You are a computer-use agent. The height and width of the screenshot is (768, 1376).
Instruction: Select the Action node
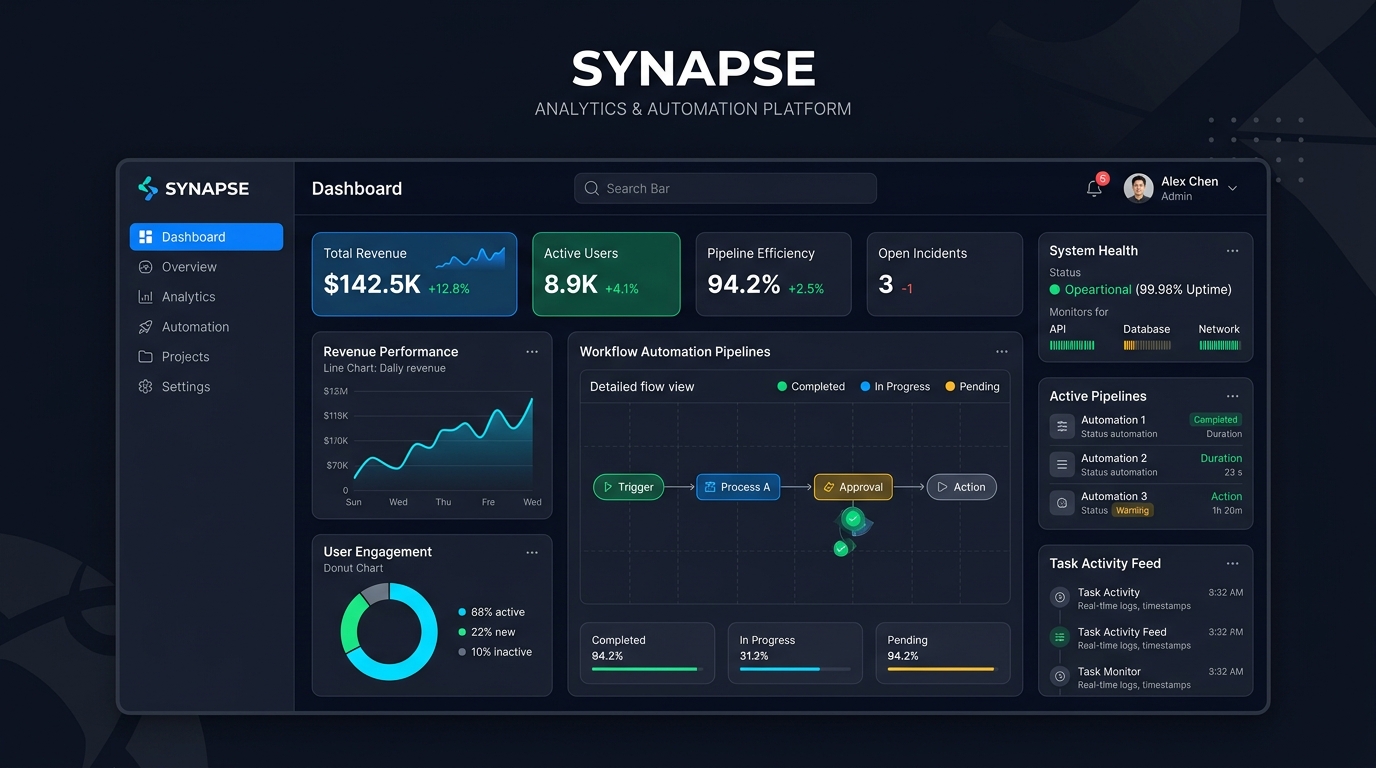click(x=961, y=487)
